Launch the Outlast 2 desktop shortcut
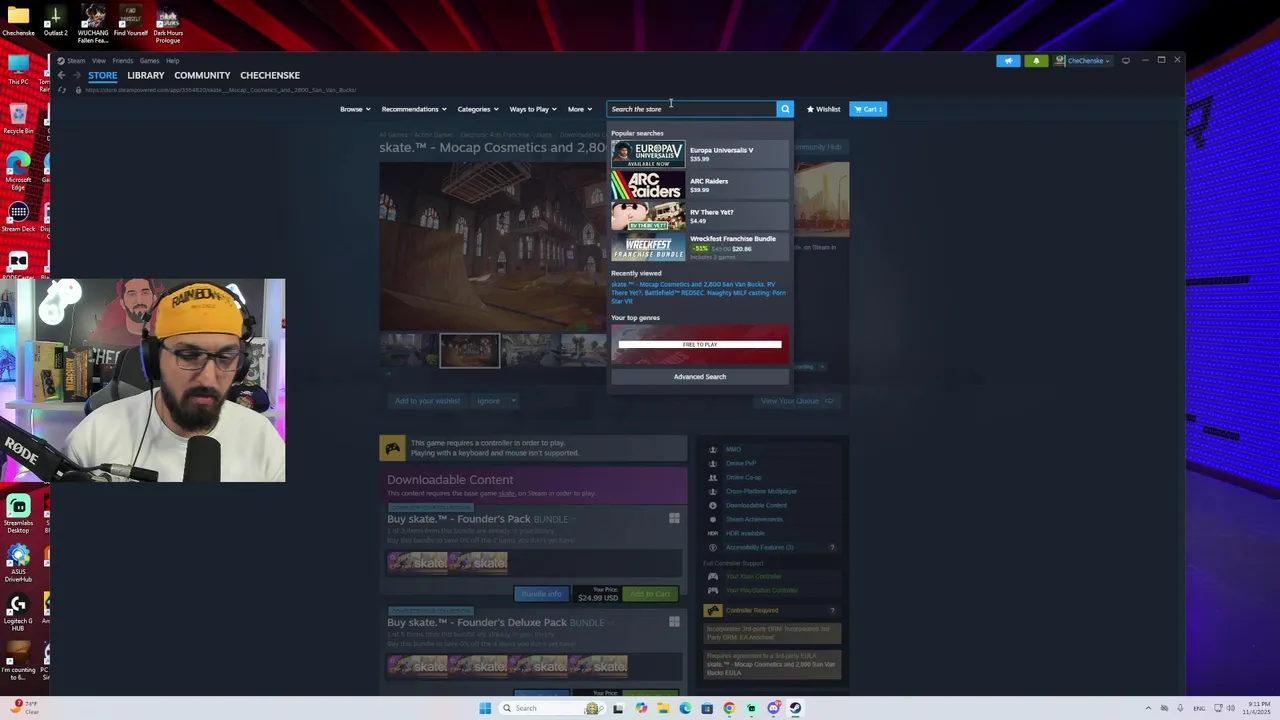 click(56, 22)
